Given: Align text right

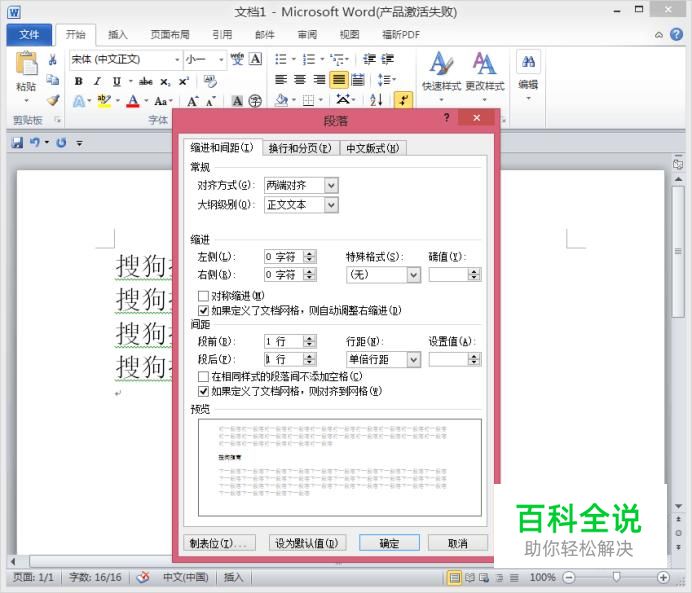Looking at the screenshot, I should [320, 80].
